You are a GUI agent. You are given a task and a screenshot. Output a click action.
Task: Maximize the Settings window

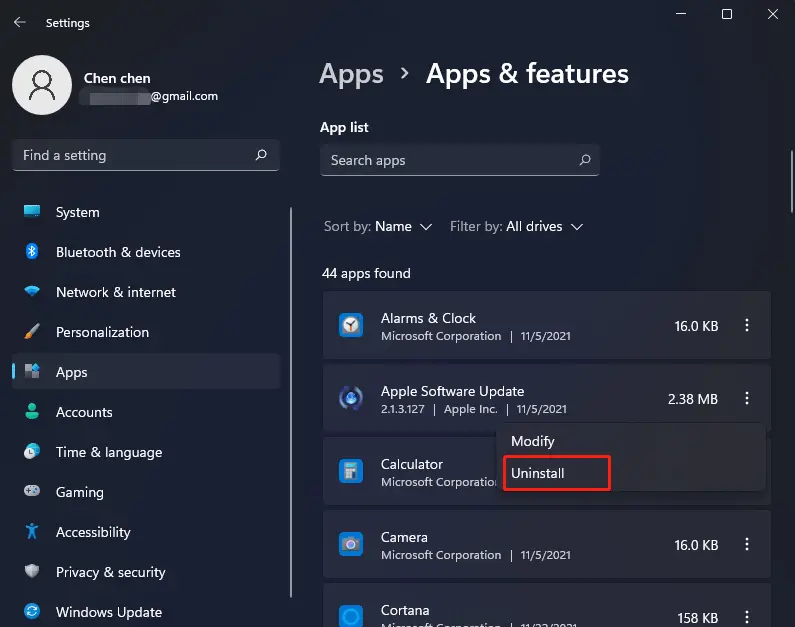727,14
